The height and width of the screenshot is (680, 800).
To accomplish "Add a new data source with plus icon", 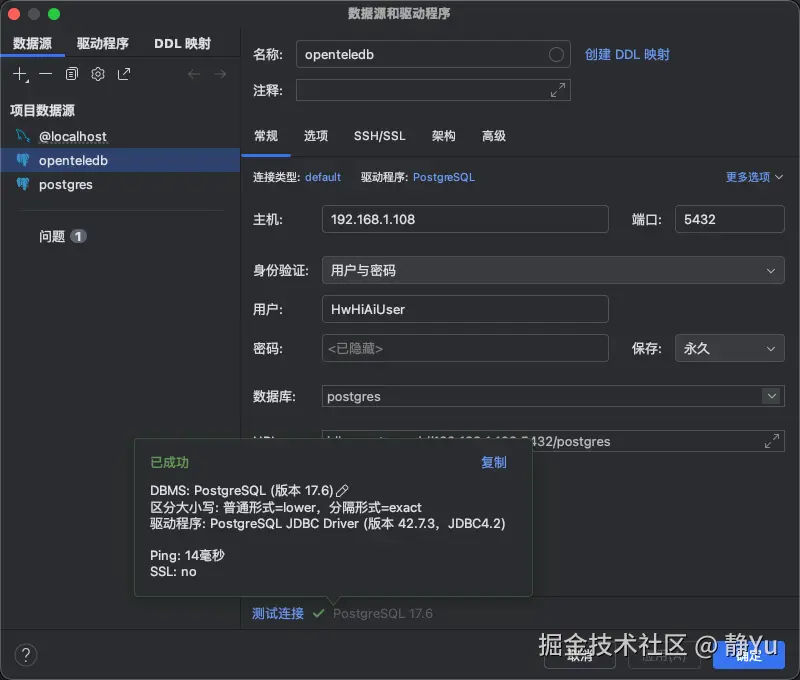I will (x=20, y=74).
